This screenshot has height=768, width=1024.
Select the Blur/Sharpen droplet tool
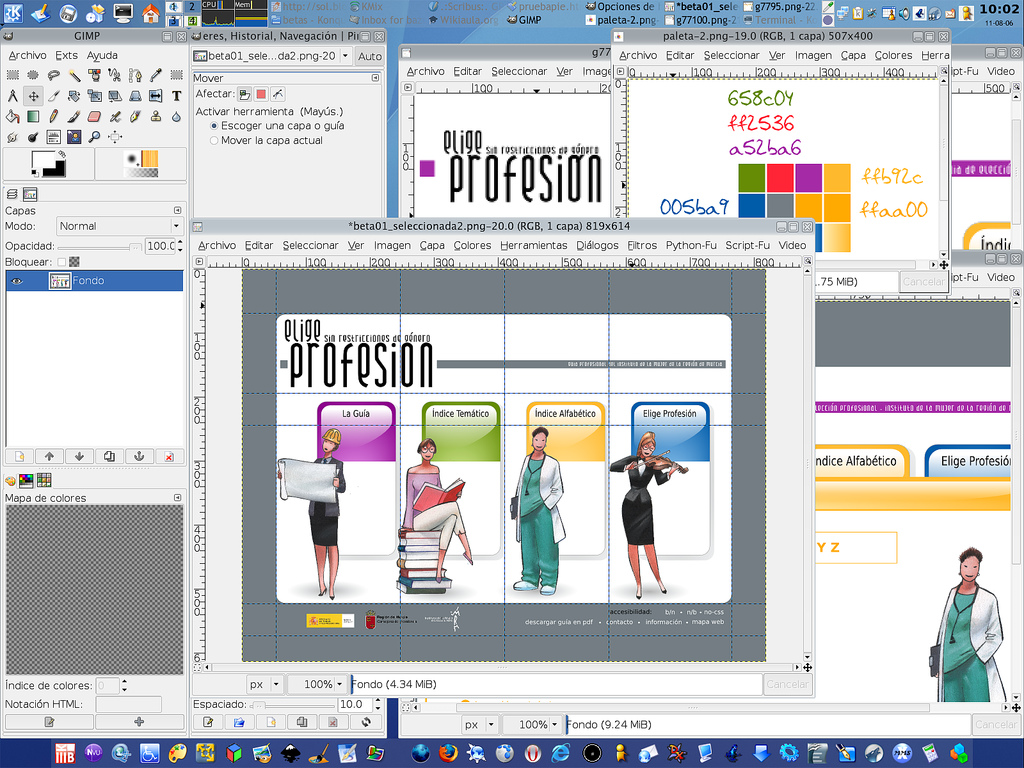click(176, 116)
